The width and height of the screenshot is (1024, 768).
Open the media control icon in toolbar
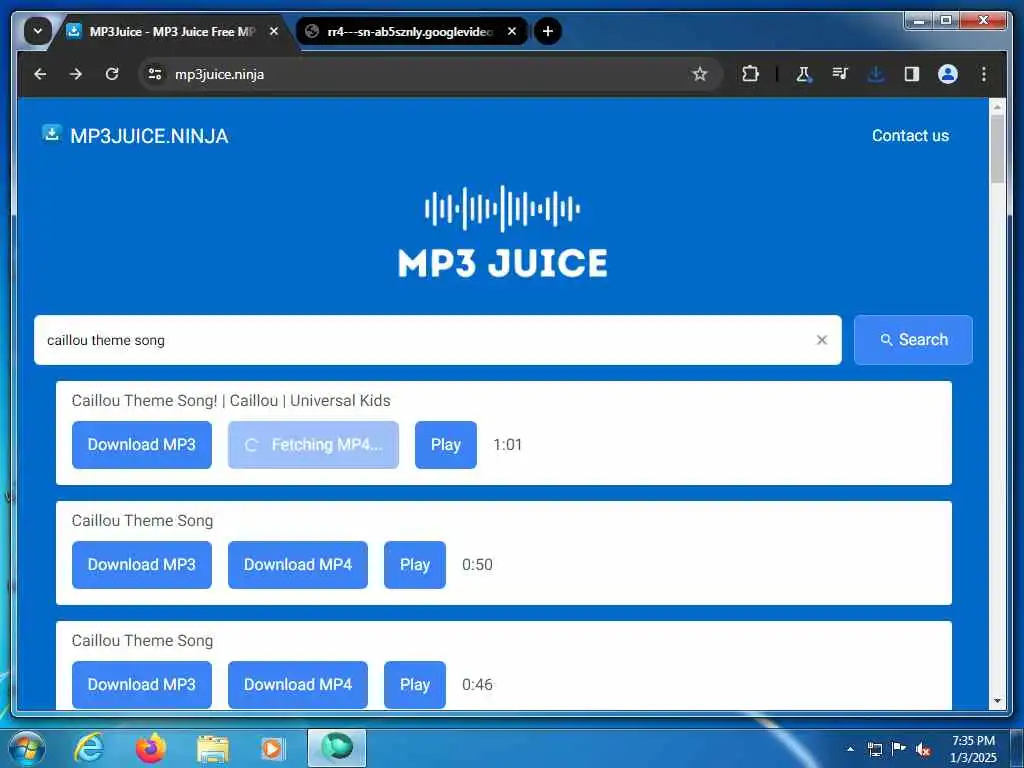tap(839, 74)
